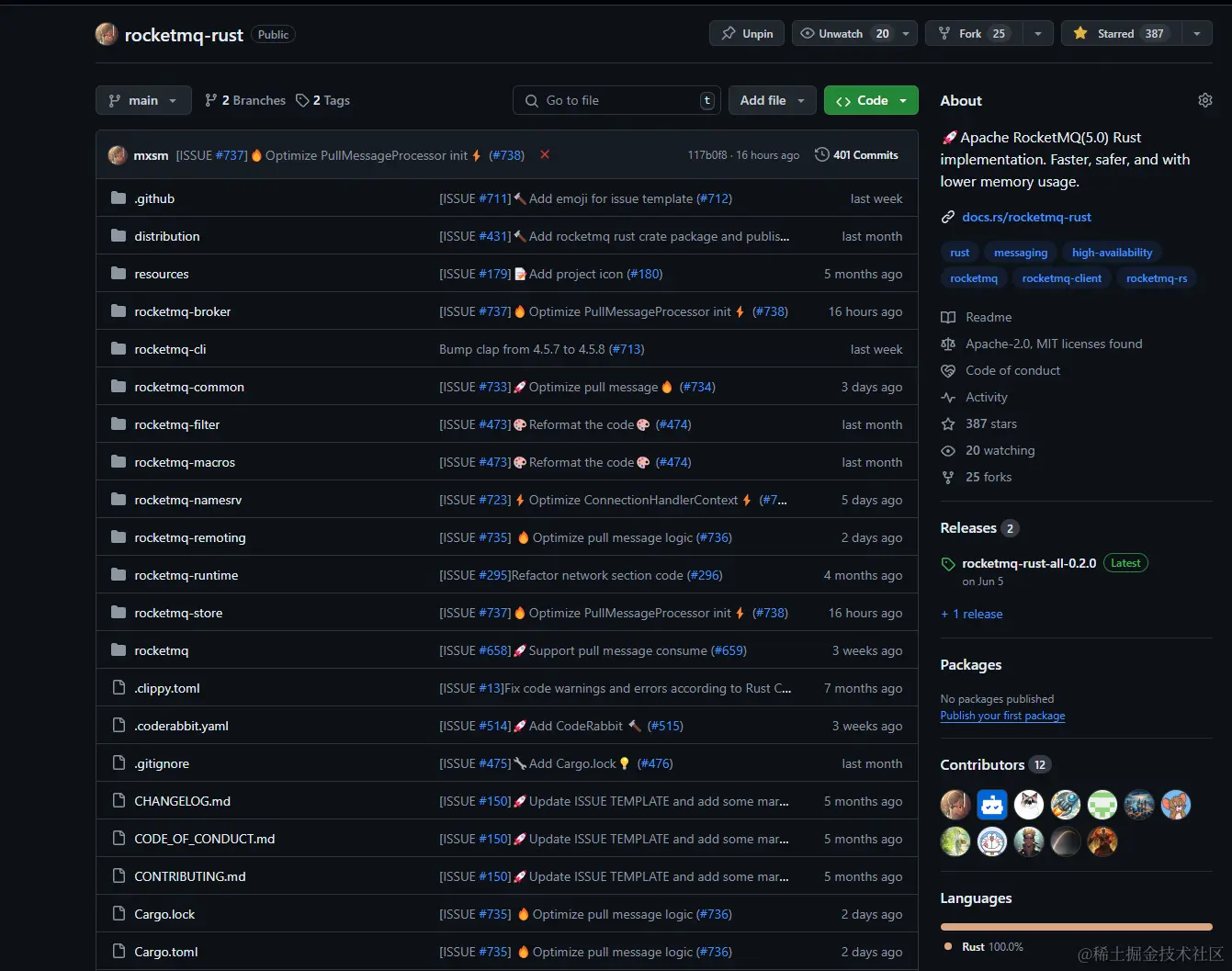Open the CONTRIBUTING.md file
The width and height of the screenshot is (1232, 971).
pos(190,876)
